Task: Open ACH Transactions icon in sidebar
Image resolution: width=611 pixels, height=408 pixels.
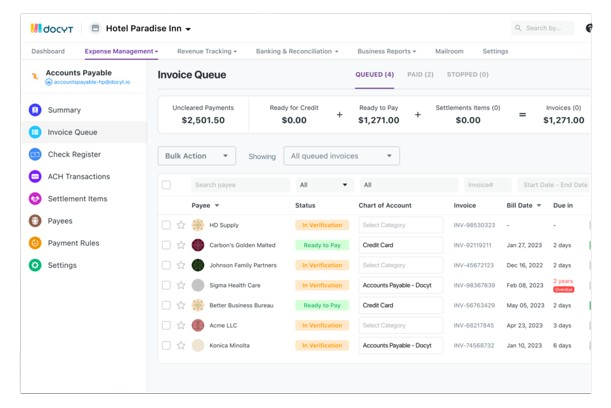Action: click(x=35, y=177)
